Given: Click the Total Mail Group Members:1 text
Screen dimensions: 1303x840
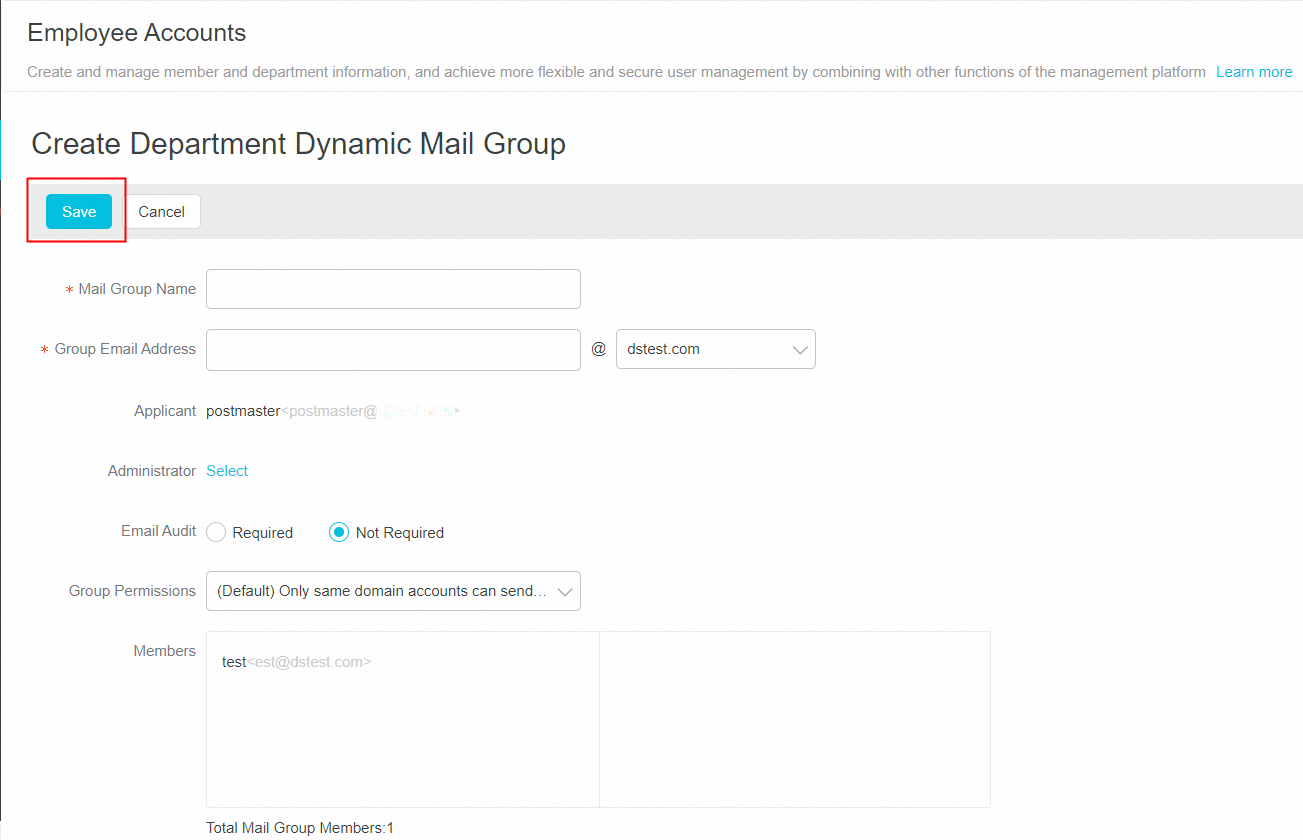Looking at the screenshot, I should tap(300, 828).
